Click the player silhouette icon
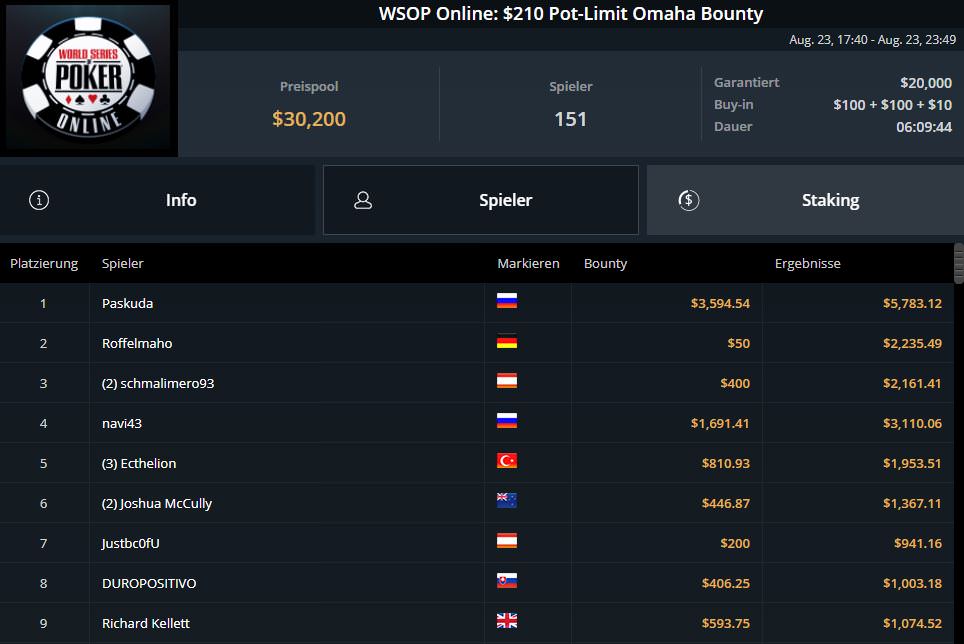This screenshot has height=644, width=964. pyautogui.click(x=363, y=200)
